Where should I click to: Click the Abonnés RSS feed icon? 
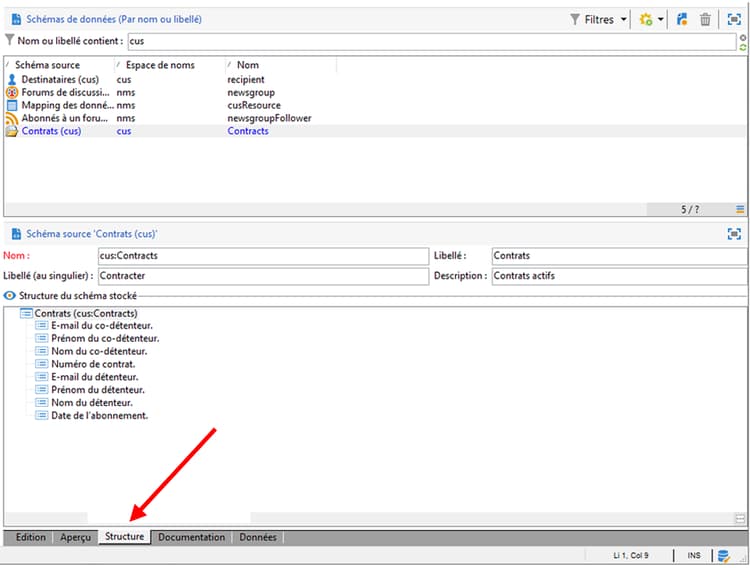point(12,118)
